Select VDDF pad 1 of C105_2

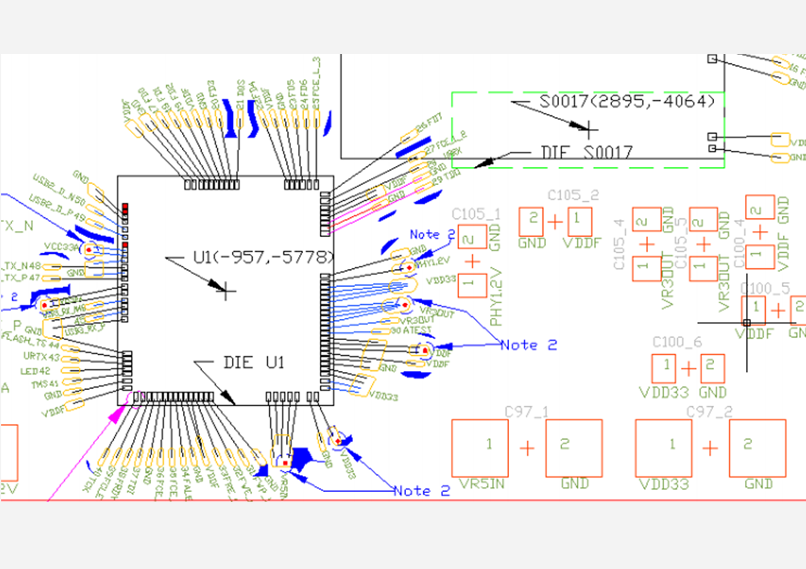580,218
